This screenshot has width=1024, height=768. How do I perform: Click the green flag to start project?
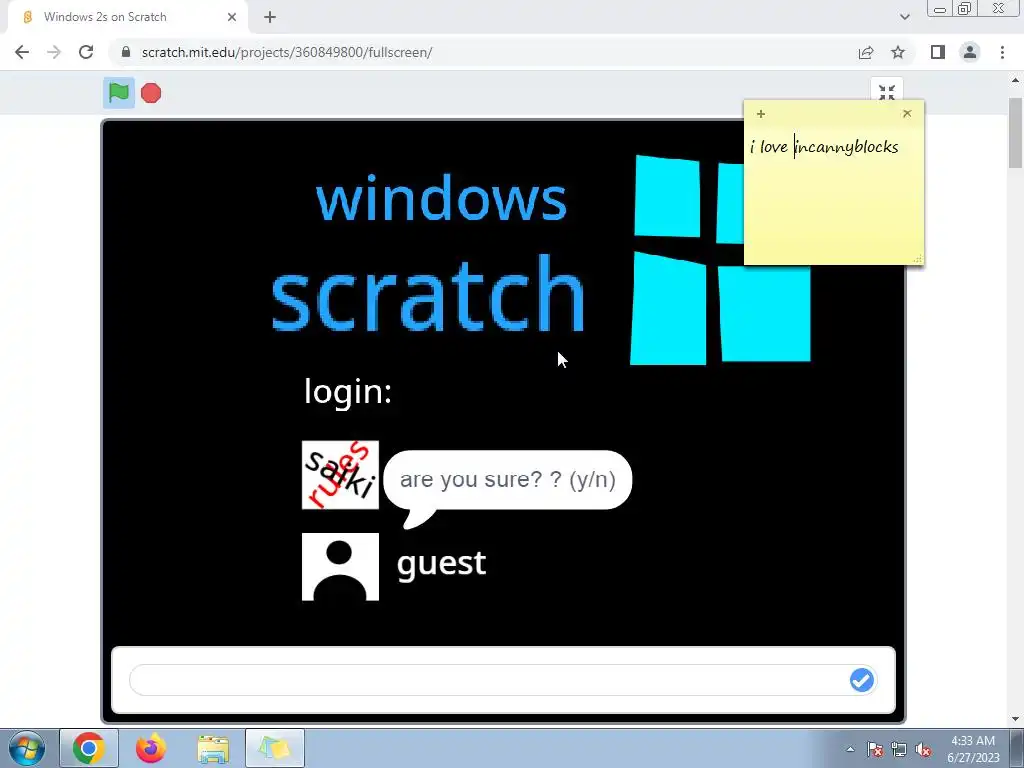pos(119,93)
